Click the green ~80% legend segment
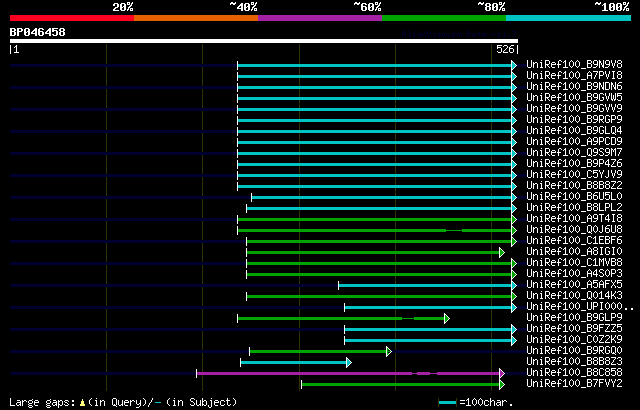Viewport: 640px width, 410px height. 444,18
